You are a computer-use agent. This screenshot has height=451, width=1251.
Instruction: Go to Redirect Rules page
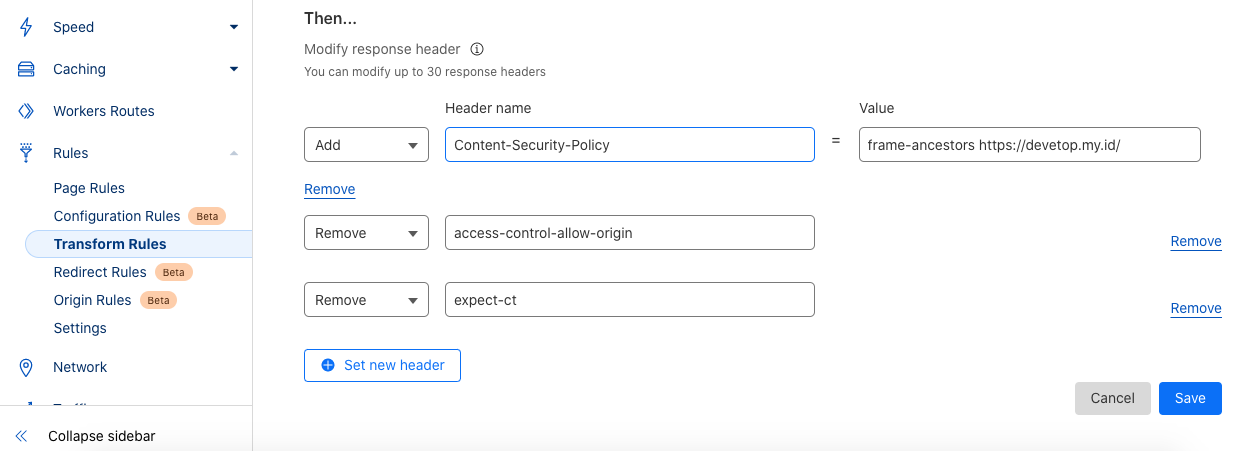(100, 272)
